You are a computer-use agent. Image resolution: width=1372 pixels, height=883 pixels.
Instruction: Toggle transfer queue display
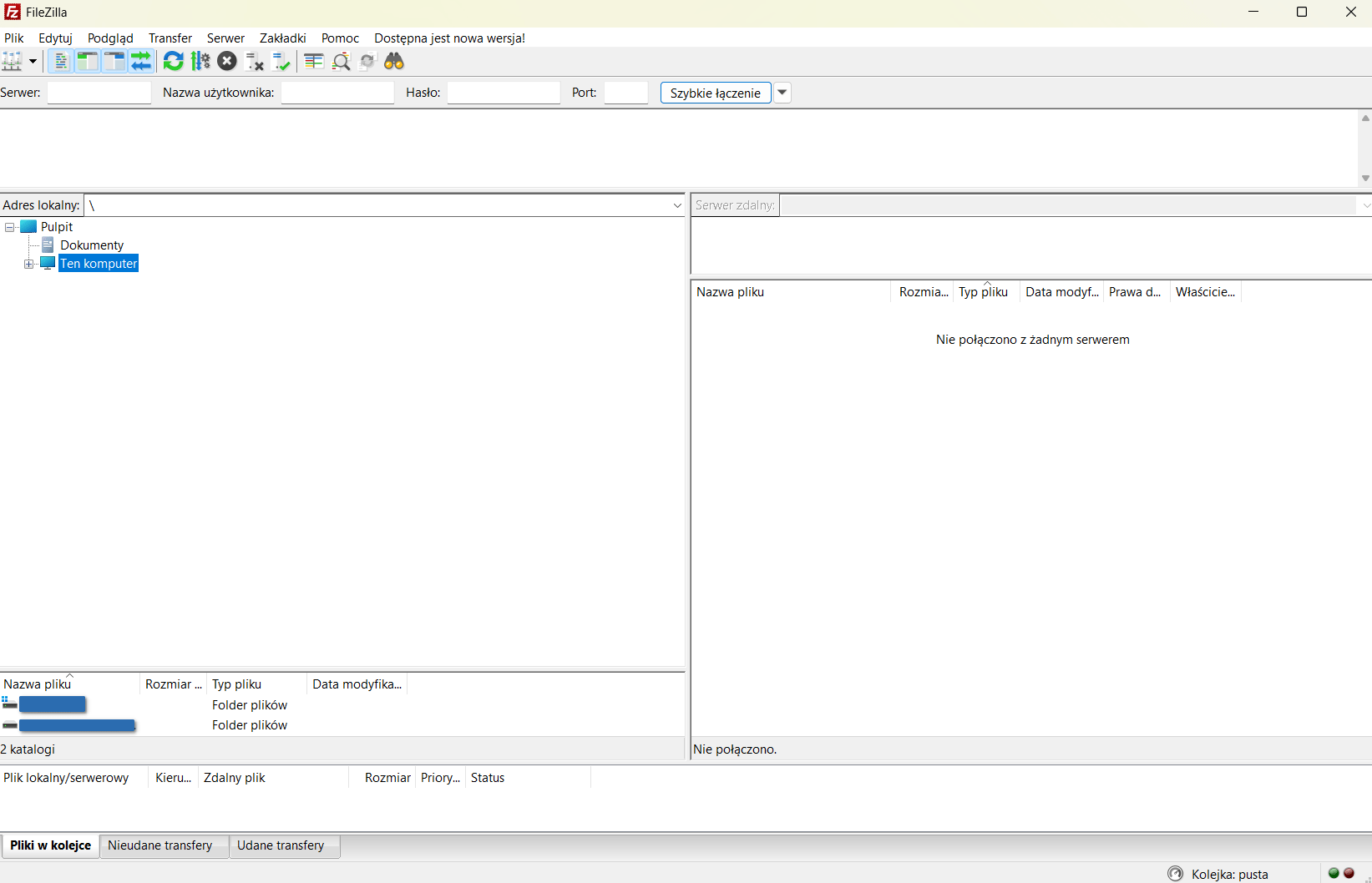click(141, 61)
